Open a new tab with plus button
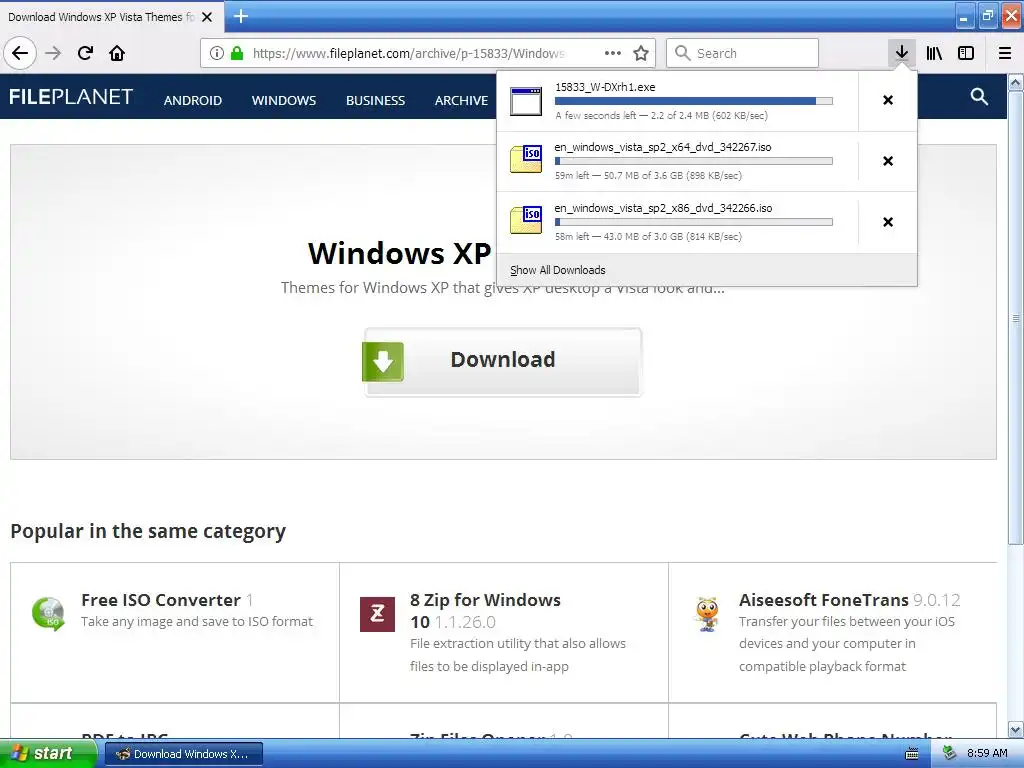1024x768 pixels. point(241,16)
